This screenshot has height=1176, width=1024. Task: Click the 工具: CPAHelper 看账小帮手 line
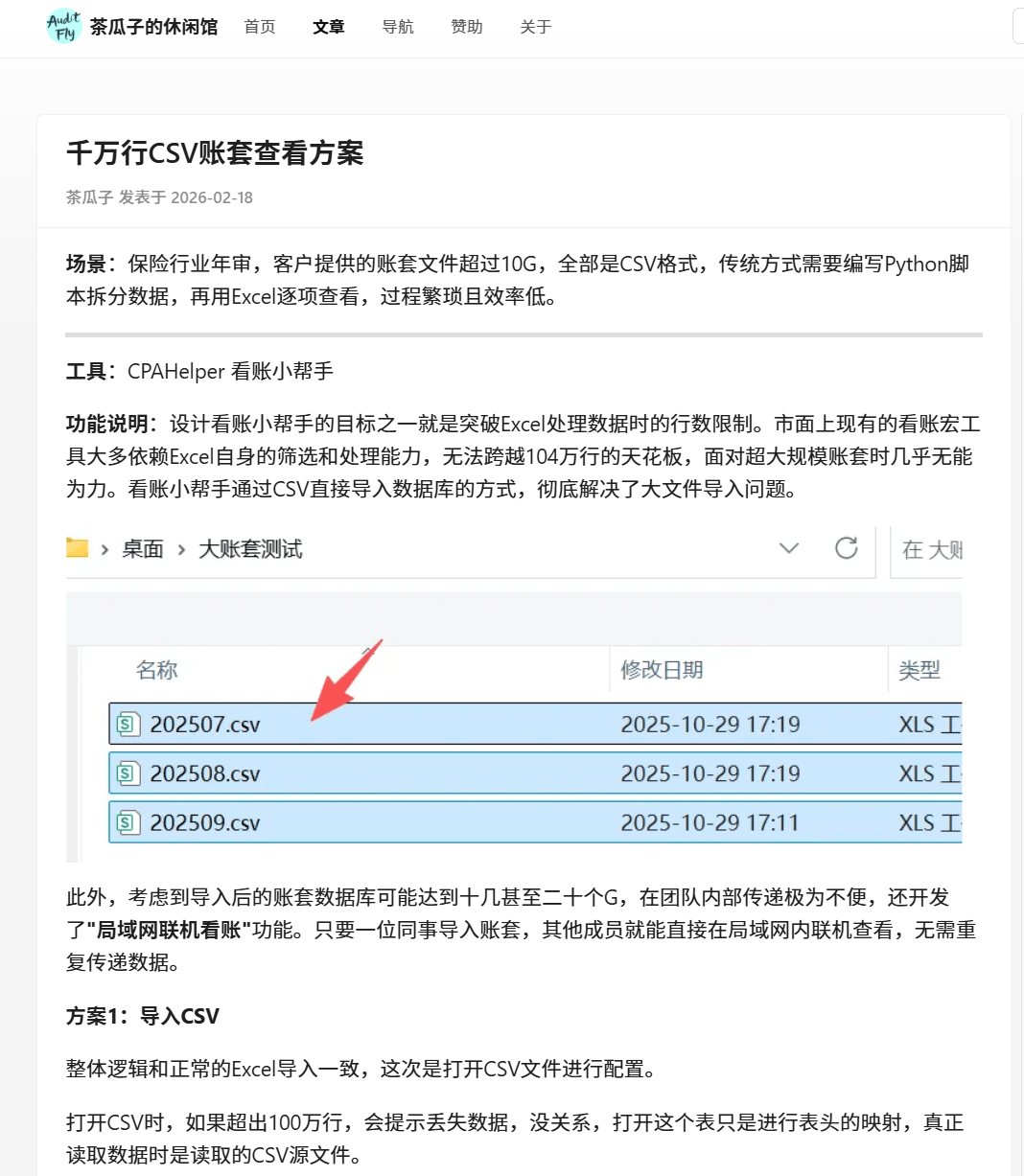pos(199,371)
